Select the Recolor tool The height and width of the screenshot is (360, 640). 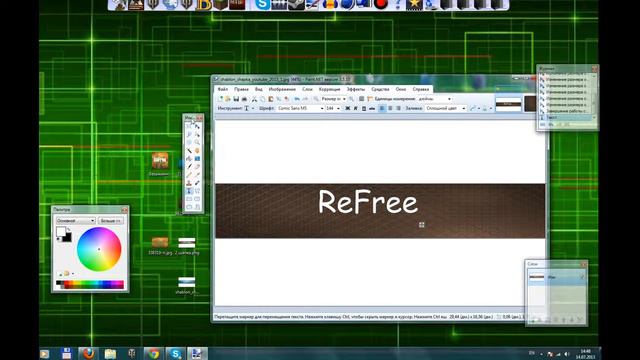tap(197, 183)
